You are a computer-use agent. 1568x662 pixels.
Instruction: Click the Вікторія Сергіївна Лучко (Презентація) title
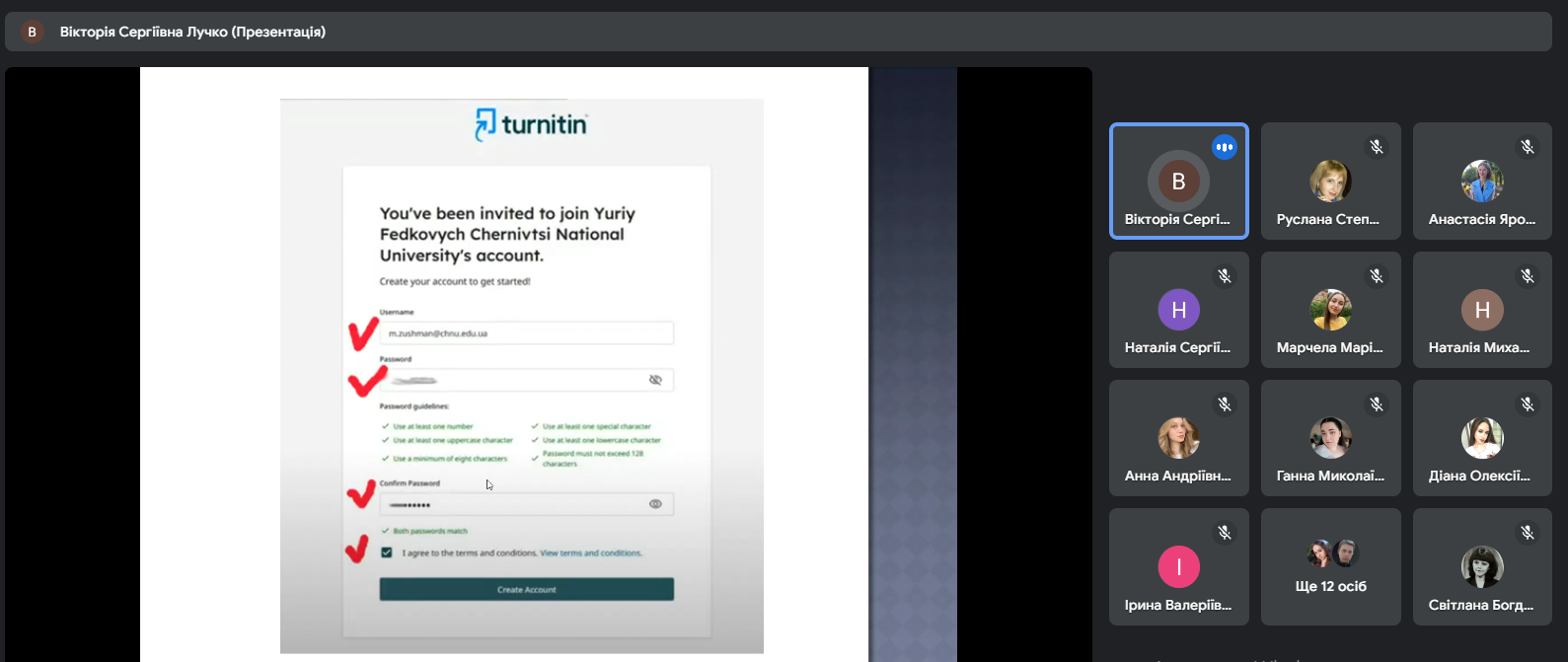coord(192,32)
